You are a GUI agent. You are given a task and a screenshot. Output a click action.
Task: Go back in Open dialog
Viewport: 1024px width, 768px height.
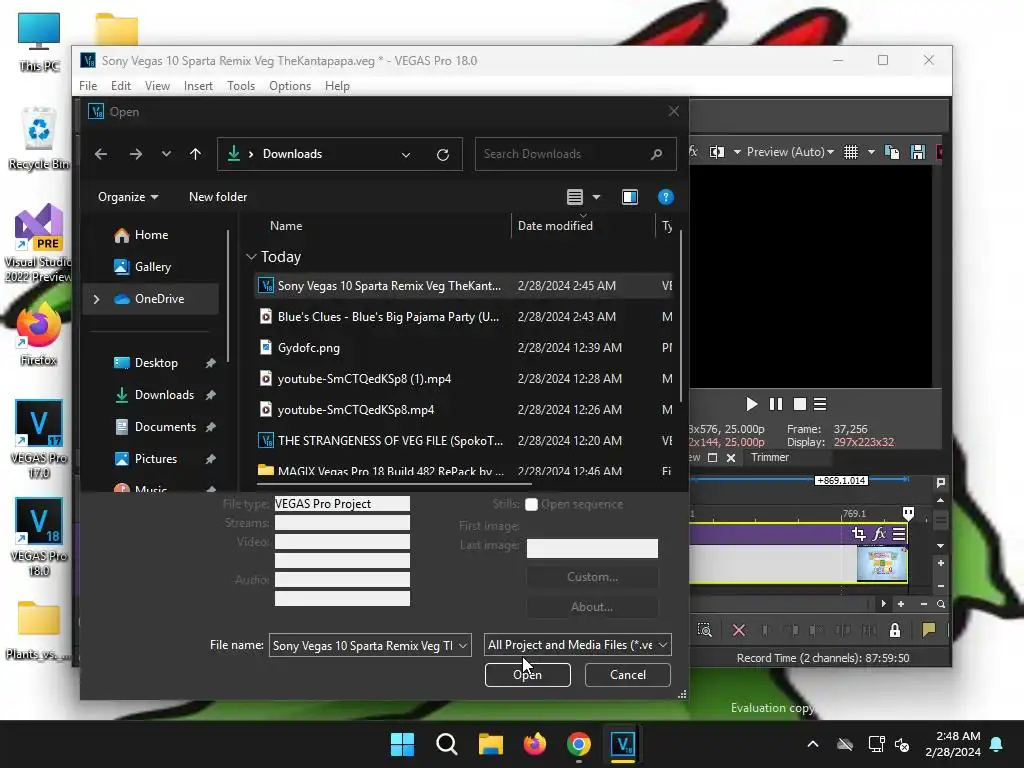tap(101, 154)
